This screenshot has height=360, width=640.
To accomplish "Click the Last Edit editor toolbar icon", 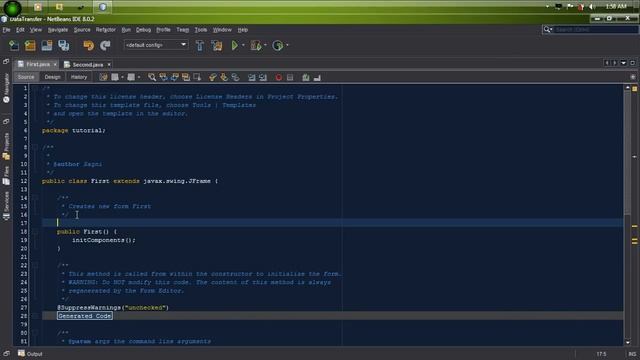I will (103, 77).
